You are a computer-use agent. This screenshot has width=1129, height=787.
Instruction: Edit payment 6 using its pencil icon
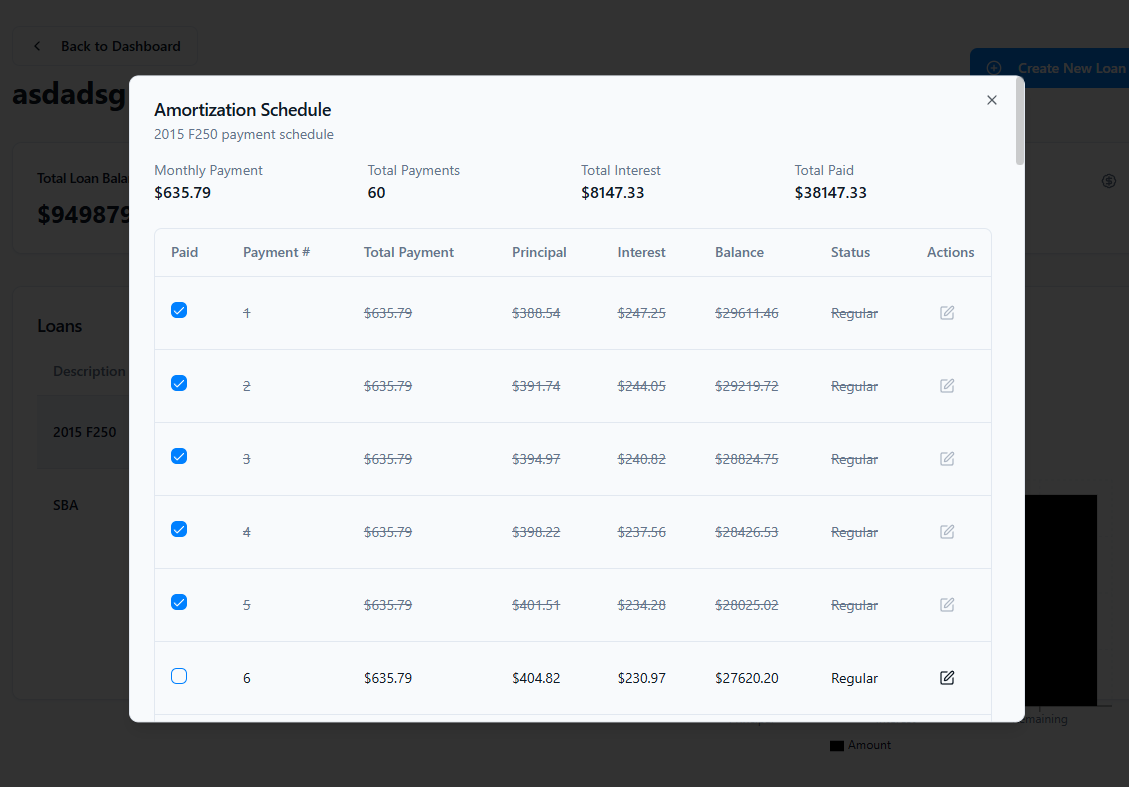pyautogui.click(x=947, y=678)
